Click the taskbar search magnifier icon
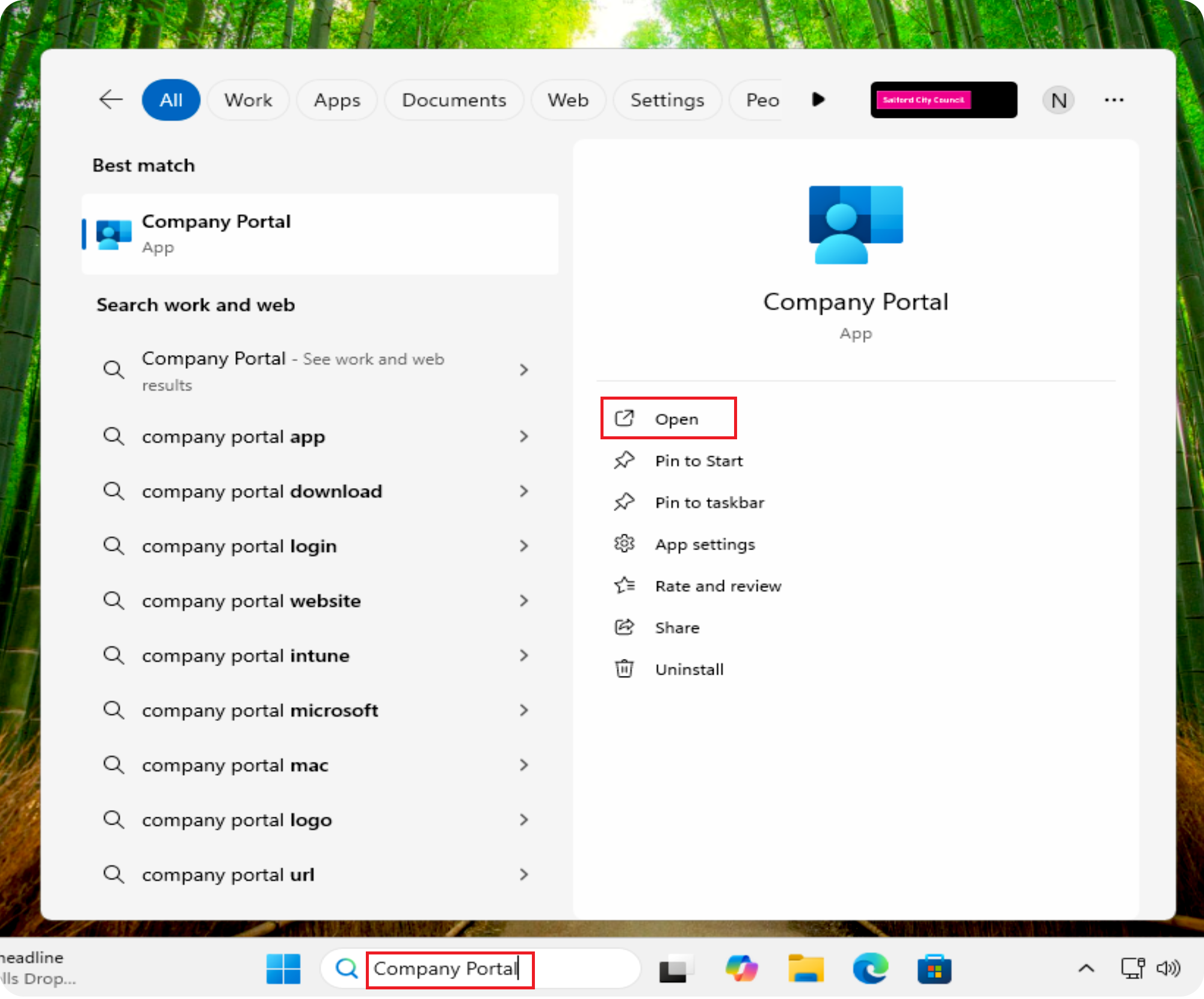This screenshot has height=999, width=1204. tap(347, 968)
